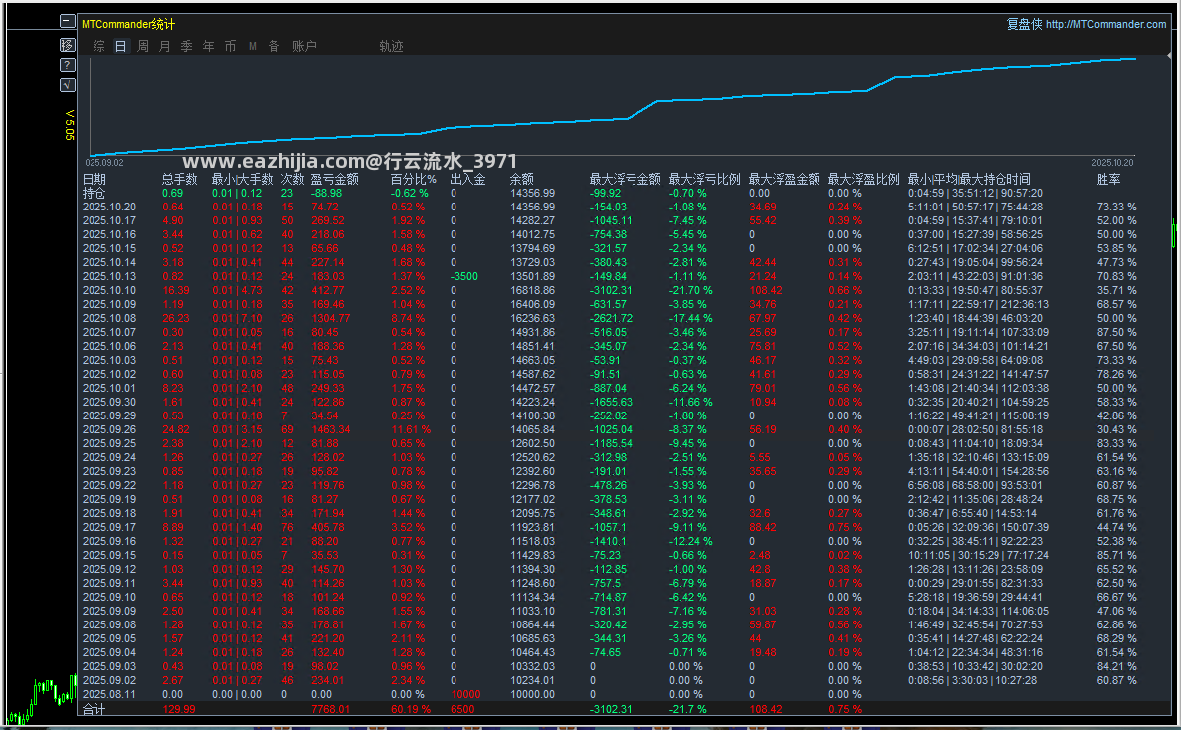Click the 次数 column header
This screenshot has width=1181, height=730.
pyautogui.click(x=292, y=179)
